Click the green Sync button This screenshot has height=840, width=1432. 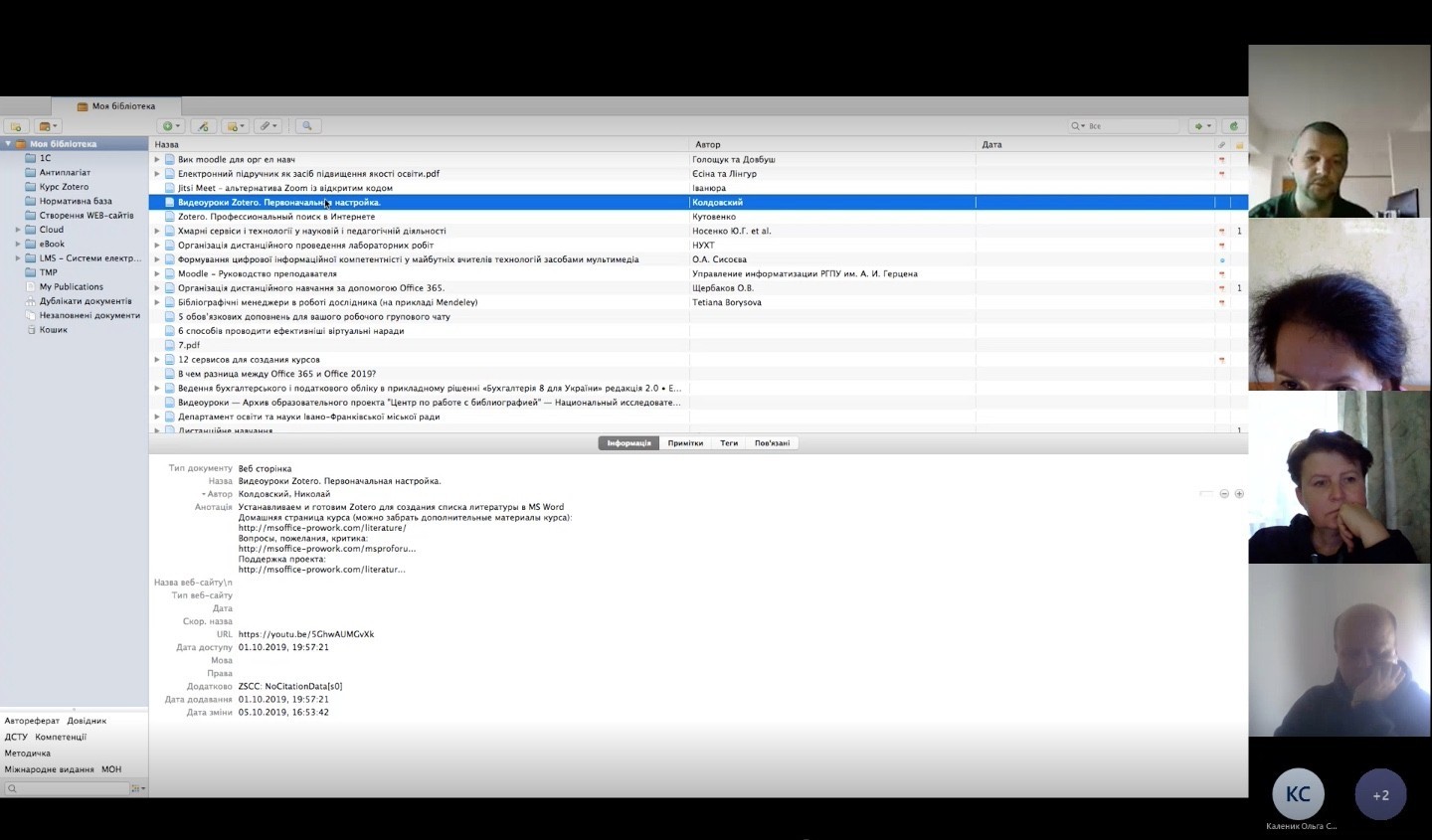click(1234, 126)
